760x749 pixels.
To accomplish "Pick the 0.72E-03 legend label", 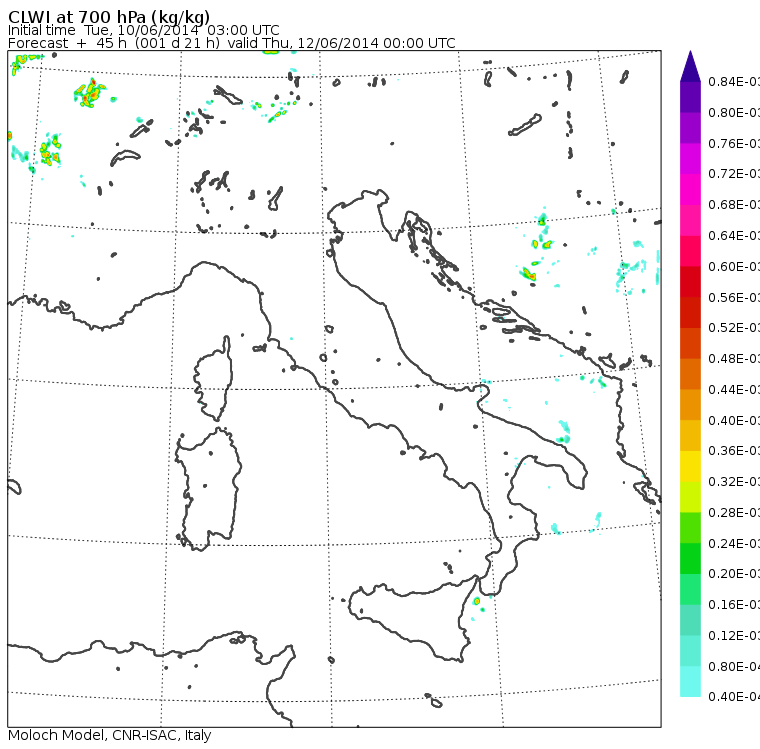I will 734,174.
